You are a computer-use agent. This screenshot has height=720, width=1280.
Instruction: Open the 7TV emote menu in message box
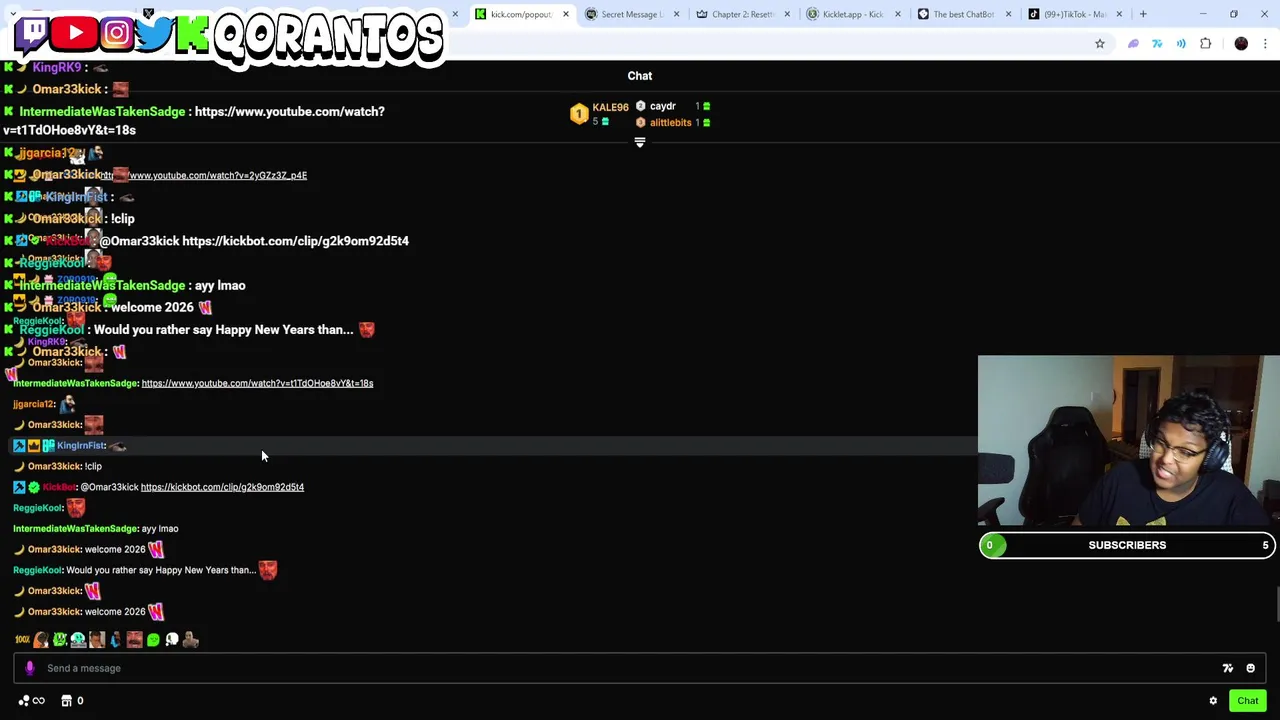pyautogui.click(x=1228, y=668)
